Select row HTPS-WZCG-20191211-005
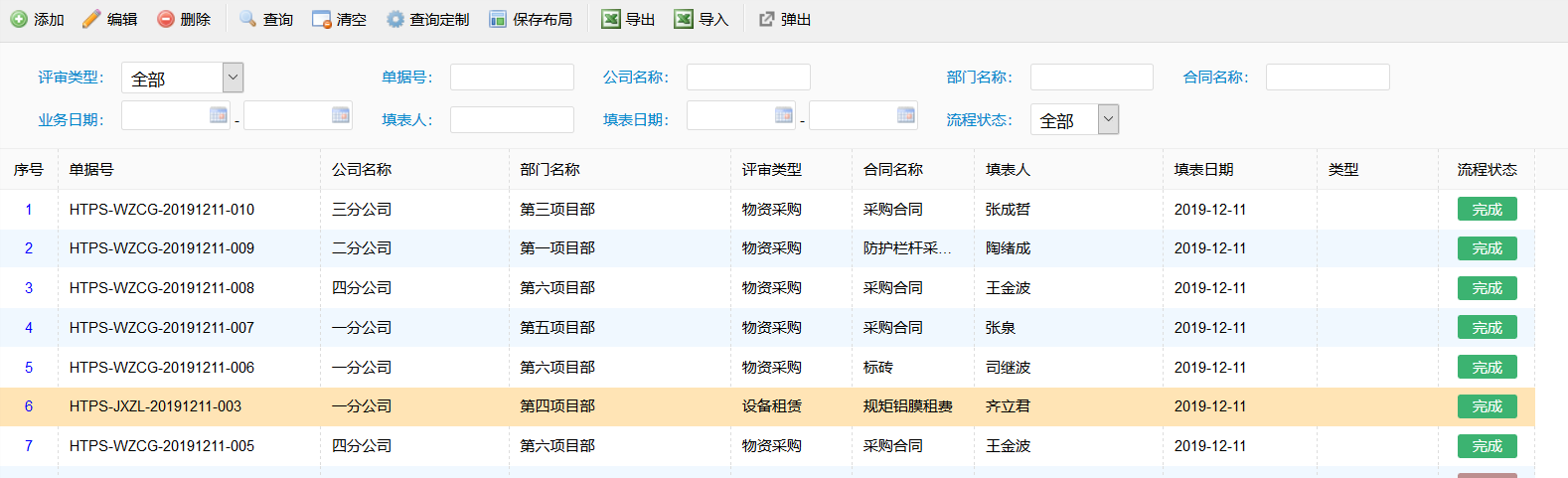 (767, 446)
